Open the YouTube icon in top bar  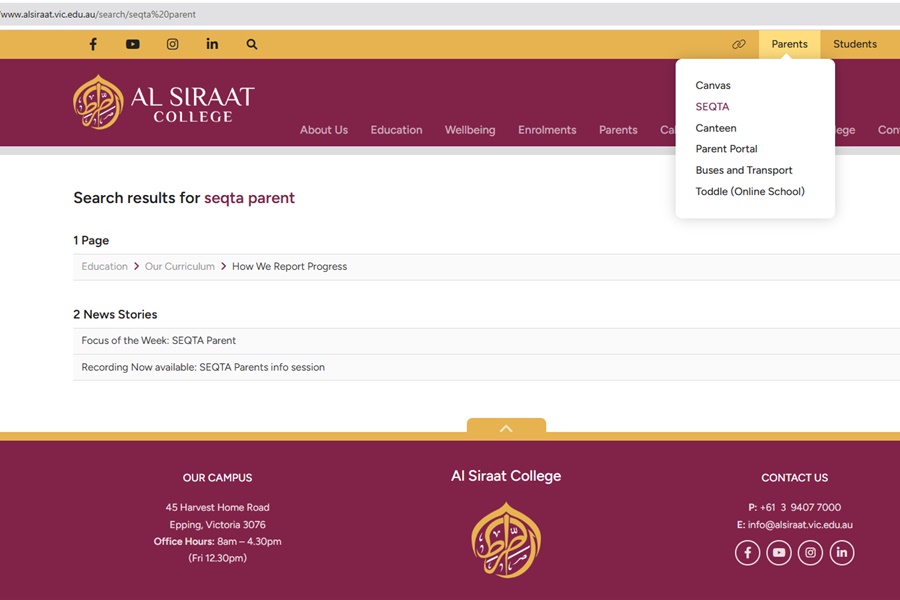(x=133, y=44)
